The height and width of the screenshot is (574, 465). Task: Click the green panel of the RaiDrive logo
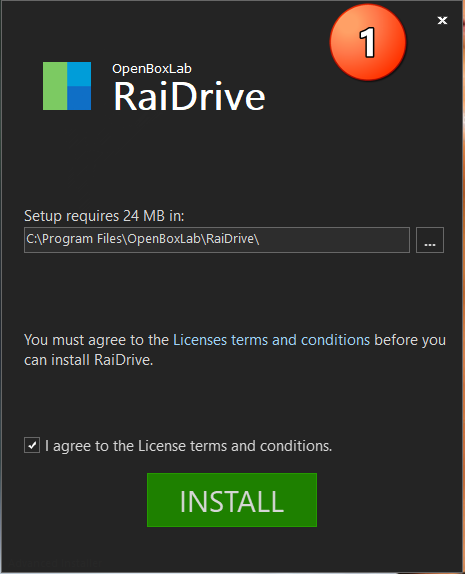[x=55, y=86]
